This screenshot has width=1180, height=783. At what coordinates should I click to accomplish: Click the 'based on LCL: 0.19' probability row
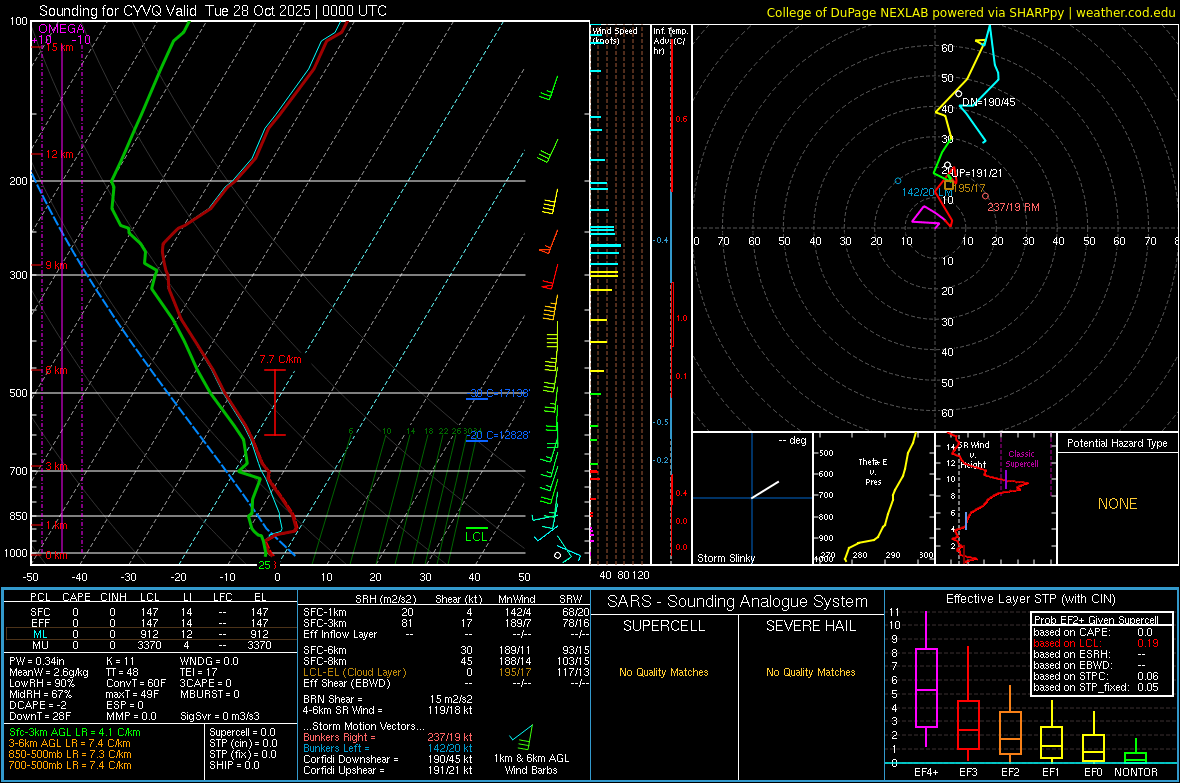click(x=1096, y=643)
